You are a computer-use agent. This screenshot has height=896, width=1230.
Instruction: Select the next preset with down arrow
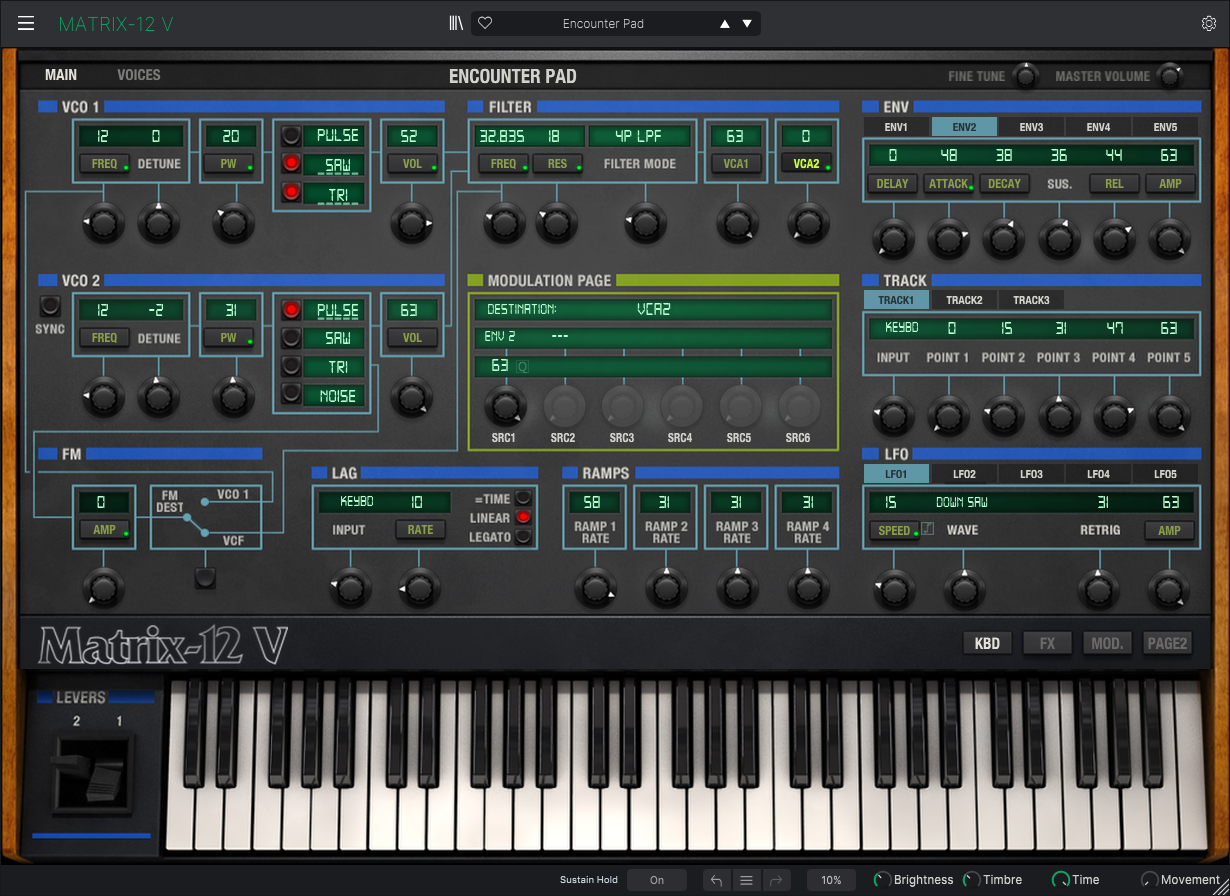747,24
